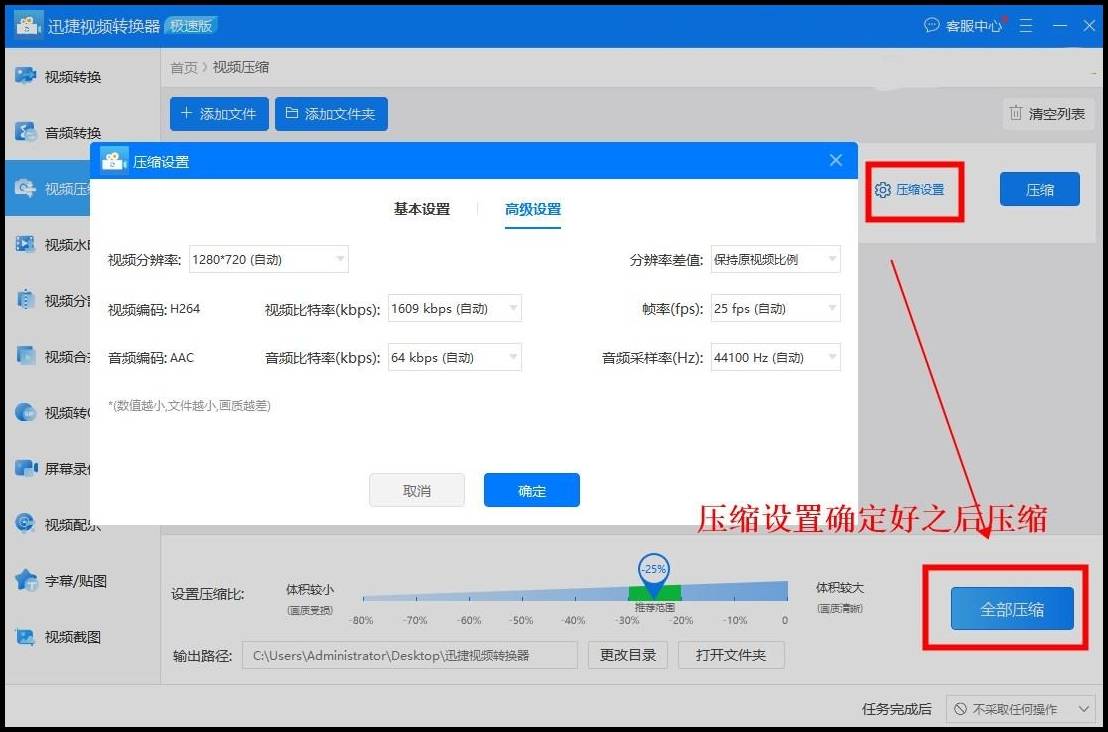
Task: Open the 视频转GIF sidebar icon
Action: (25, 412)
